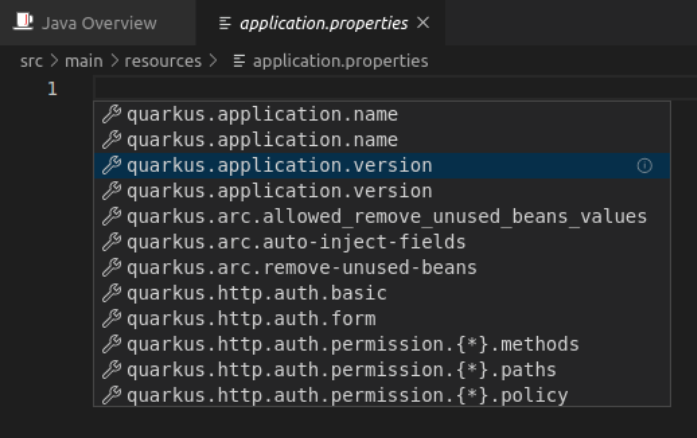Click wrench icon beside allowed_remove_unused_beans_values
Image resolution: width=697 pixels, height=438 pixels.
point(111,217)
